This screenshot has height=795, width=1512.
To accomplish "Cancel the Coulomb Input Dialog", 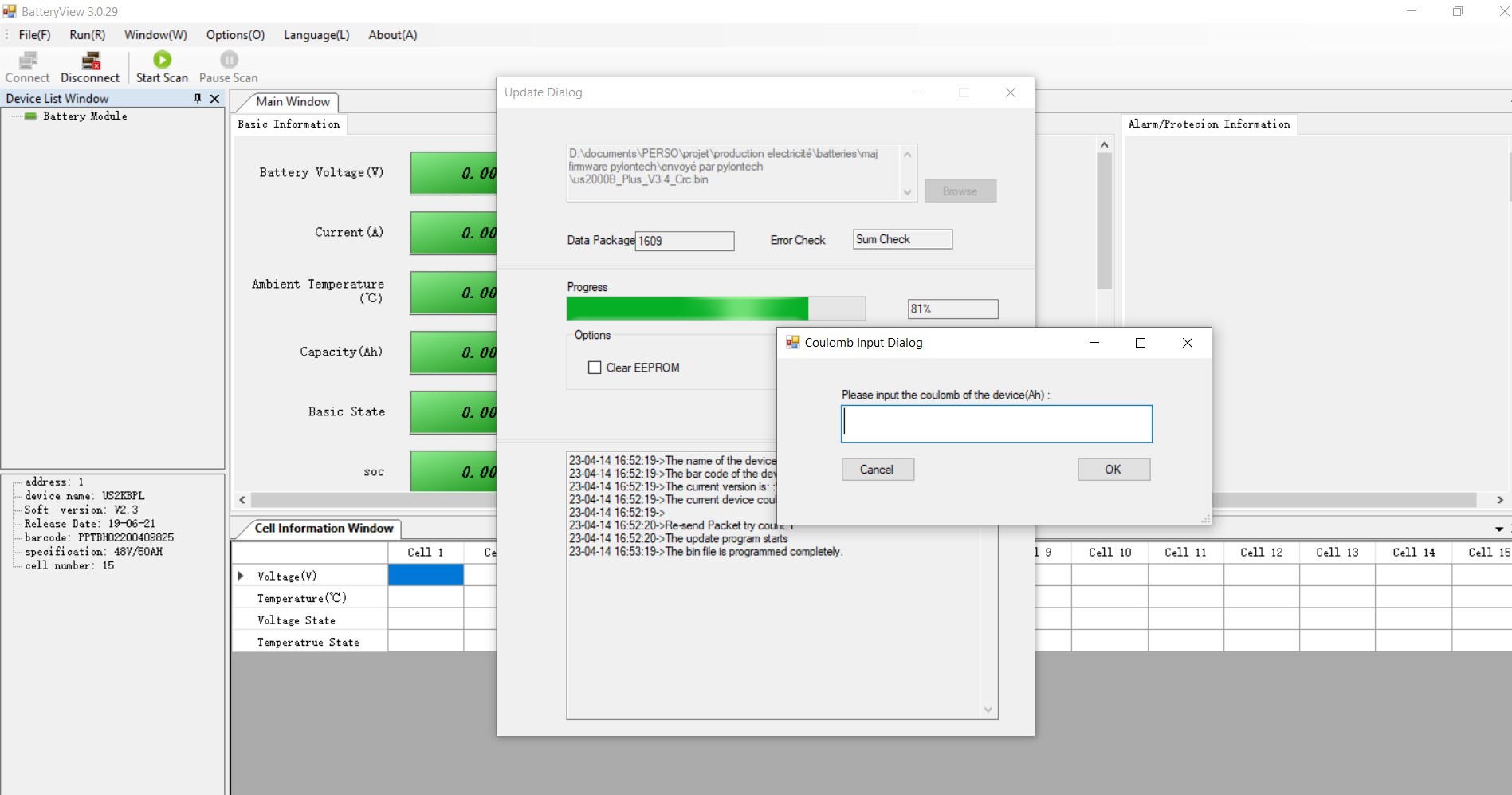I will click(x=877, y=470).
